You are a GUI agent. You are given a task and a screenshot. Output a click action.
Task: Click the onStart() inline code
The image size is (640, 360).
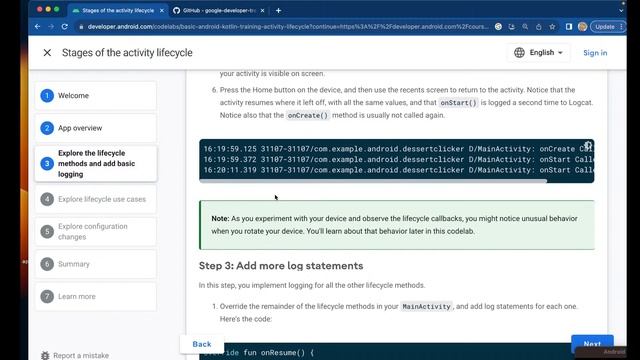point(458,103)
